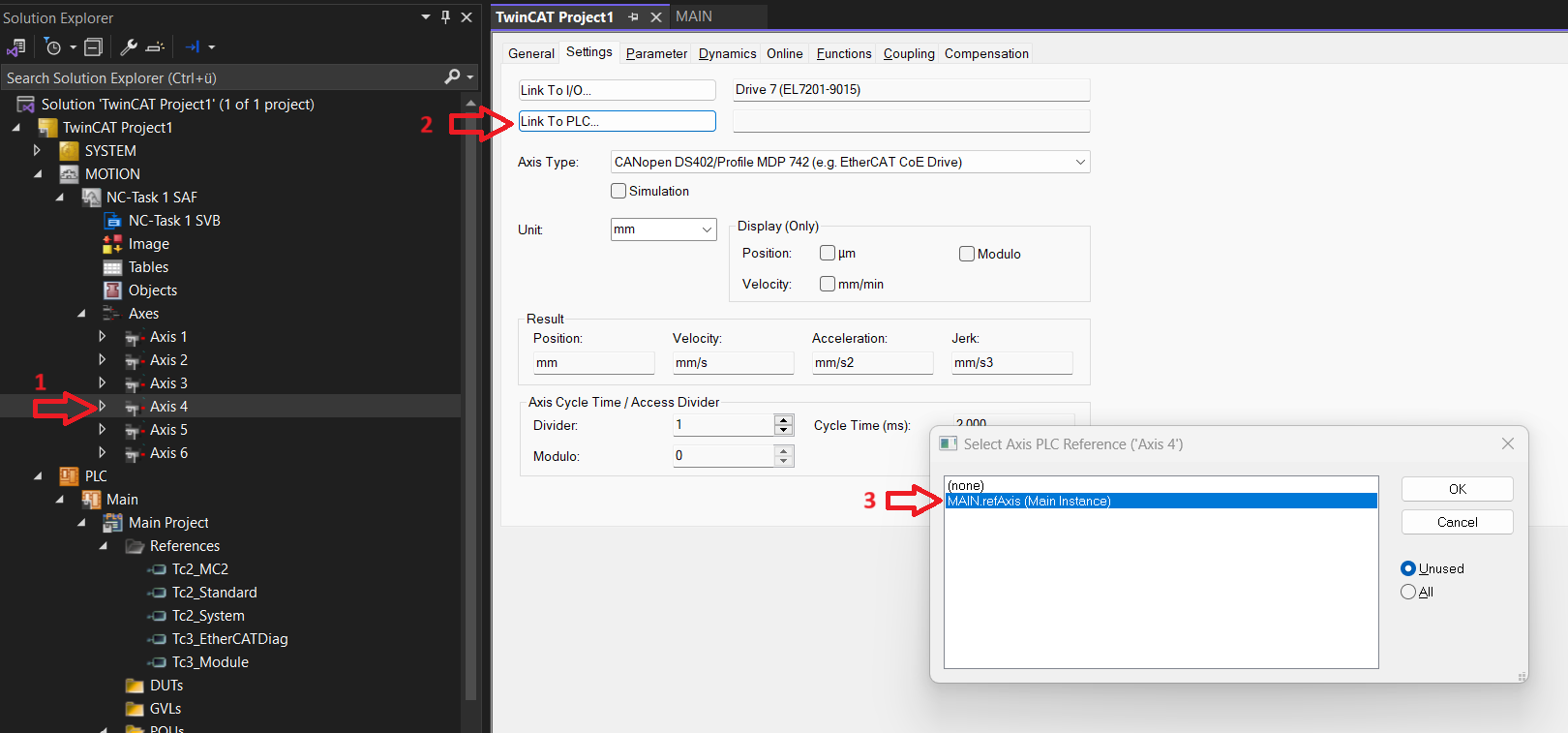Click the Main Project icon

pyautogui.click(x=112, y=523)
